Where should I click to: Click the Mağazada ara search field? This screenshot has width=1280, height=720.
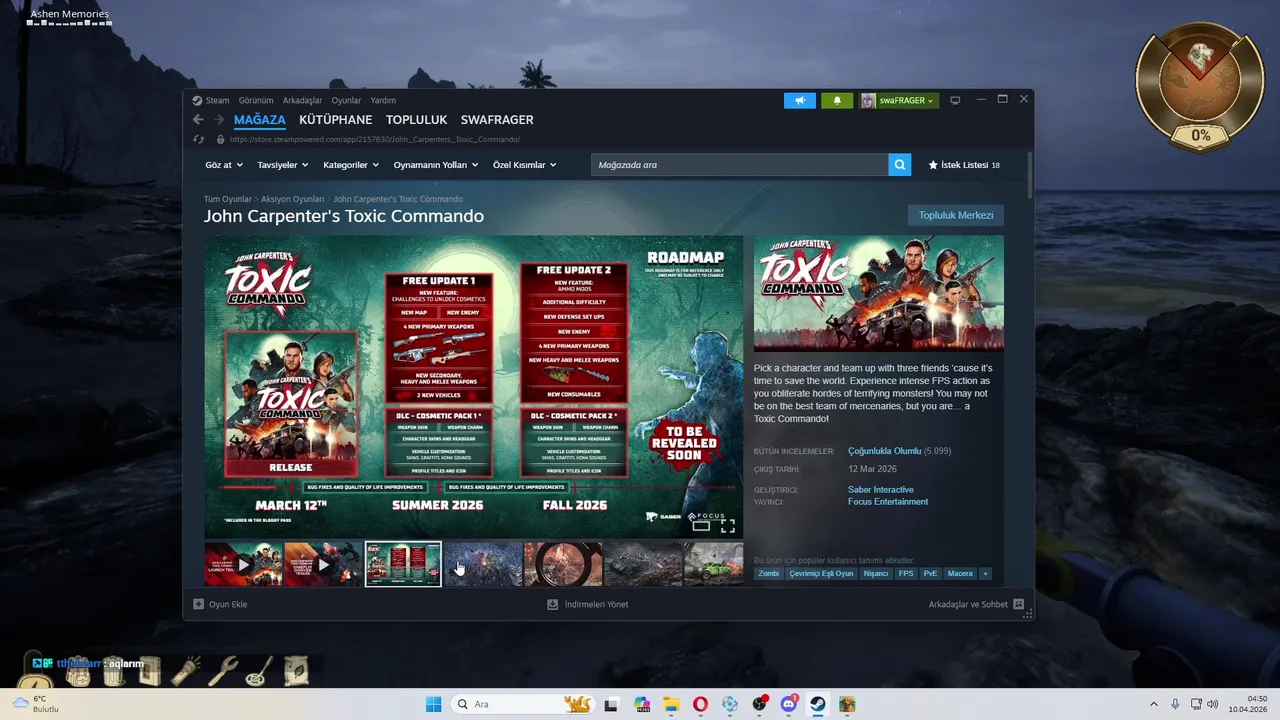740,165
